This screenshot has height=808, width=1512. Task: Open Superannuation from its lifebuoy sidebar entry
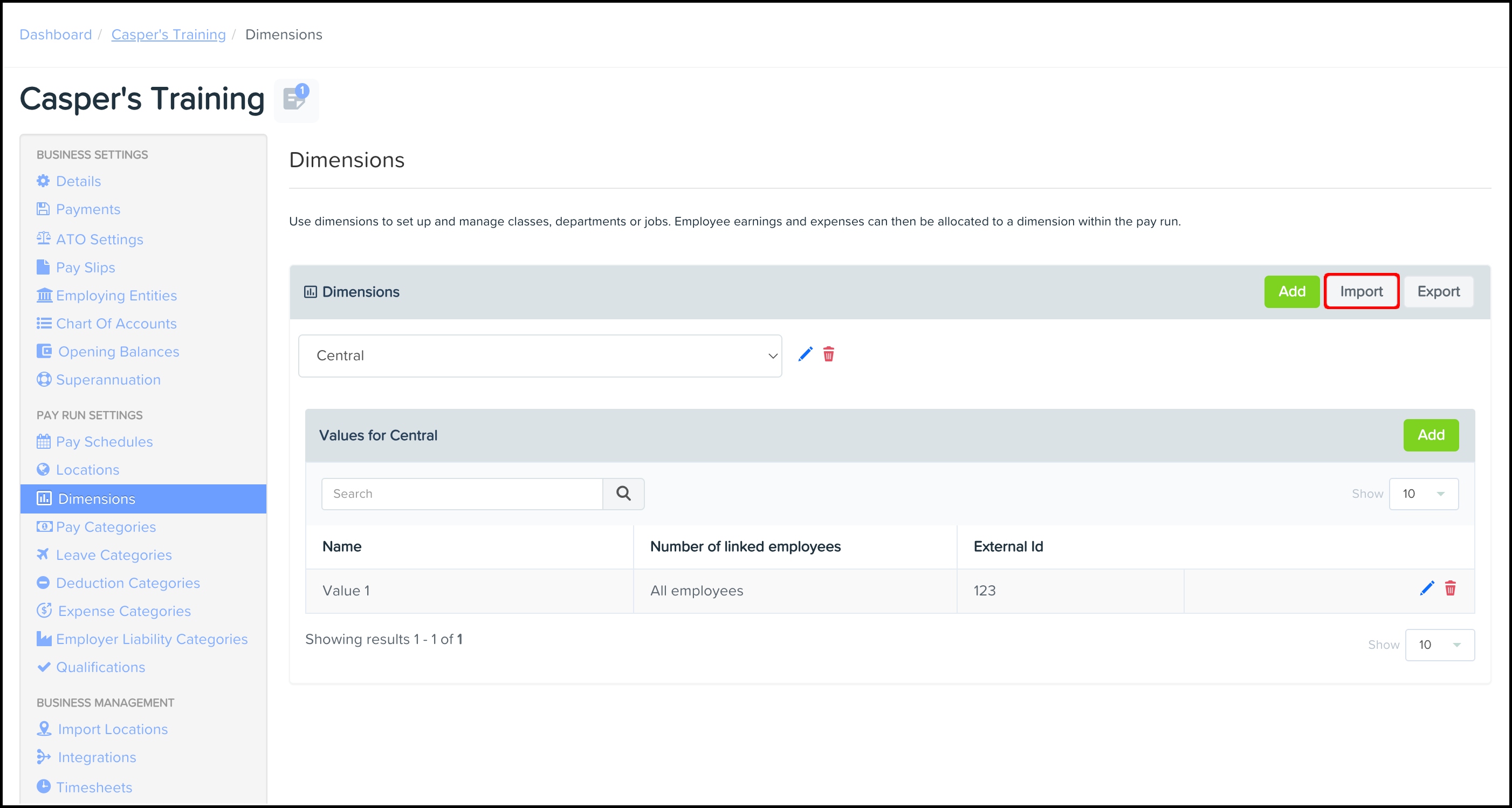108,379
